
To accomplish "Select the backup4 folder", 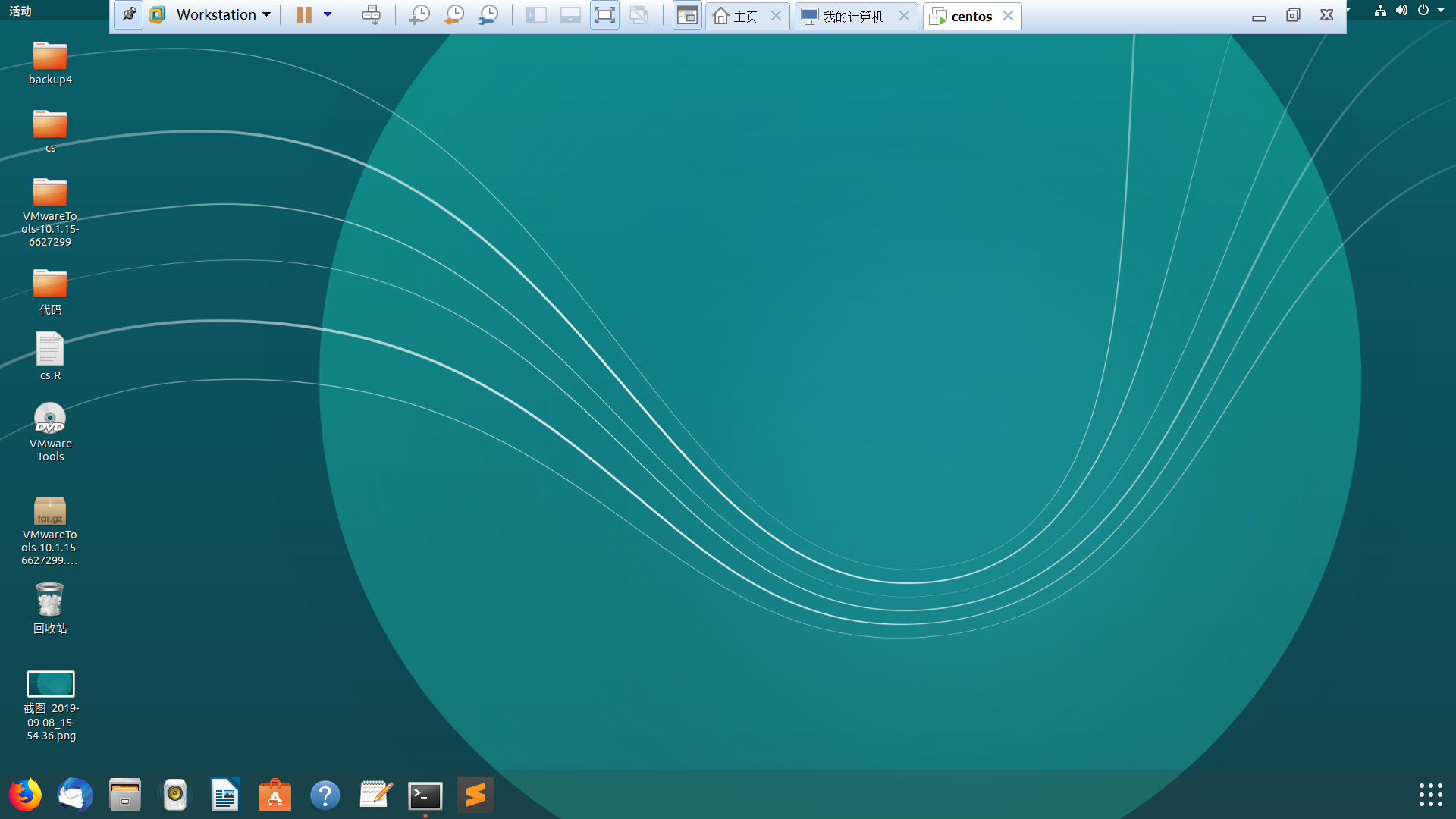I will pos(50,63).
